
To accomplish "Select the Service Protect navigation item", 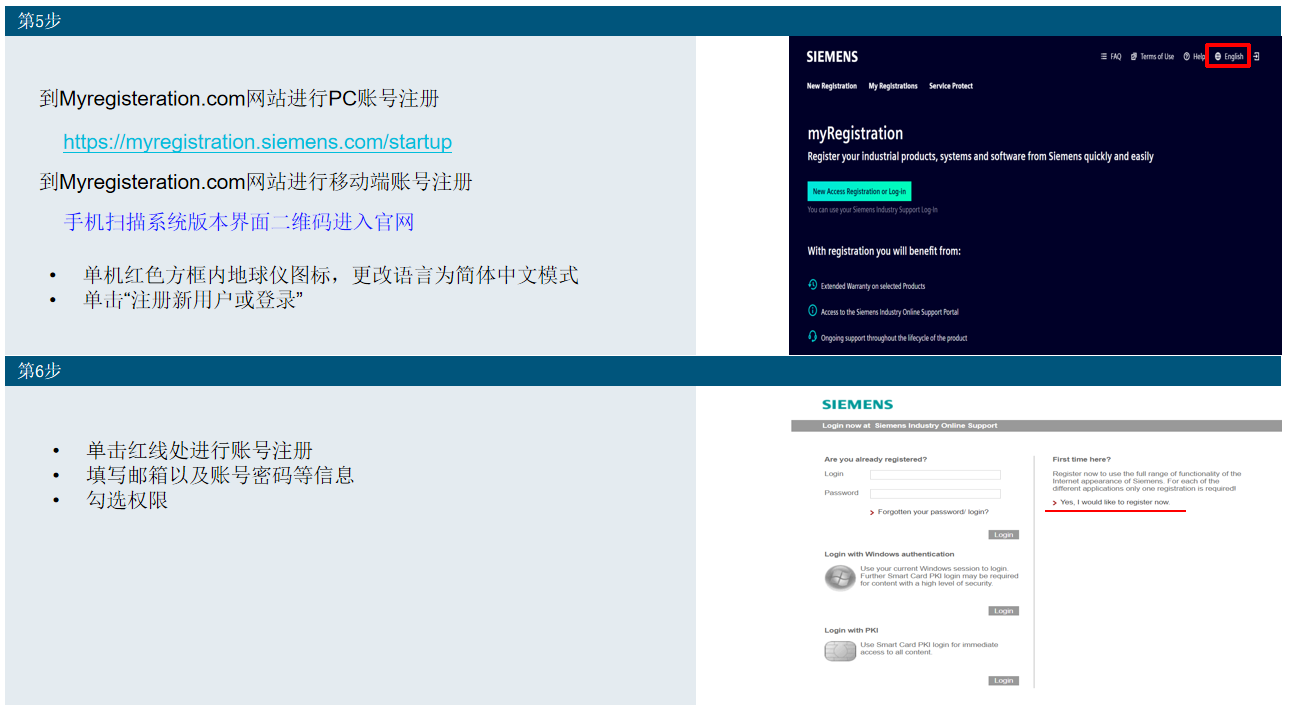I will (x=951, y=86).
